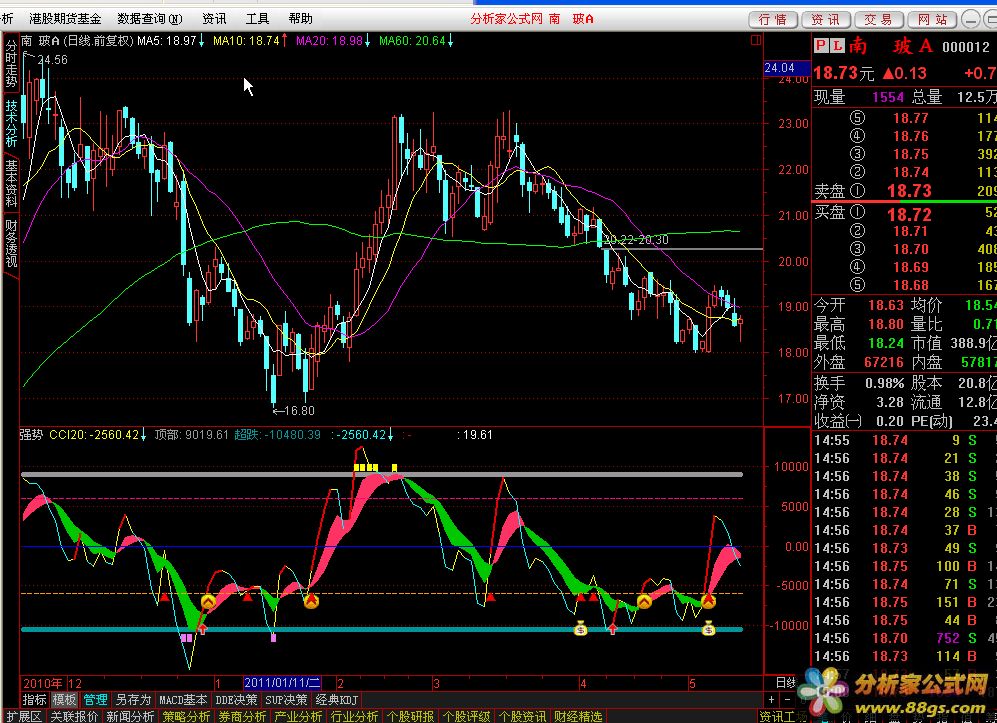Minimize the application window
997x723 pixels.
[970, 19]
